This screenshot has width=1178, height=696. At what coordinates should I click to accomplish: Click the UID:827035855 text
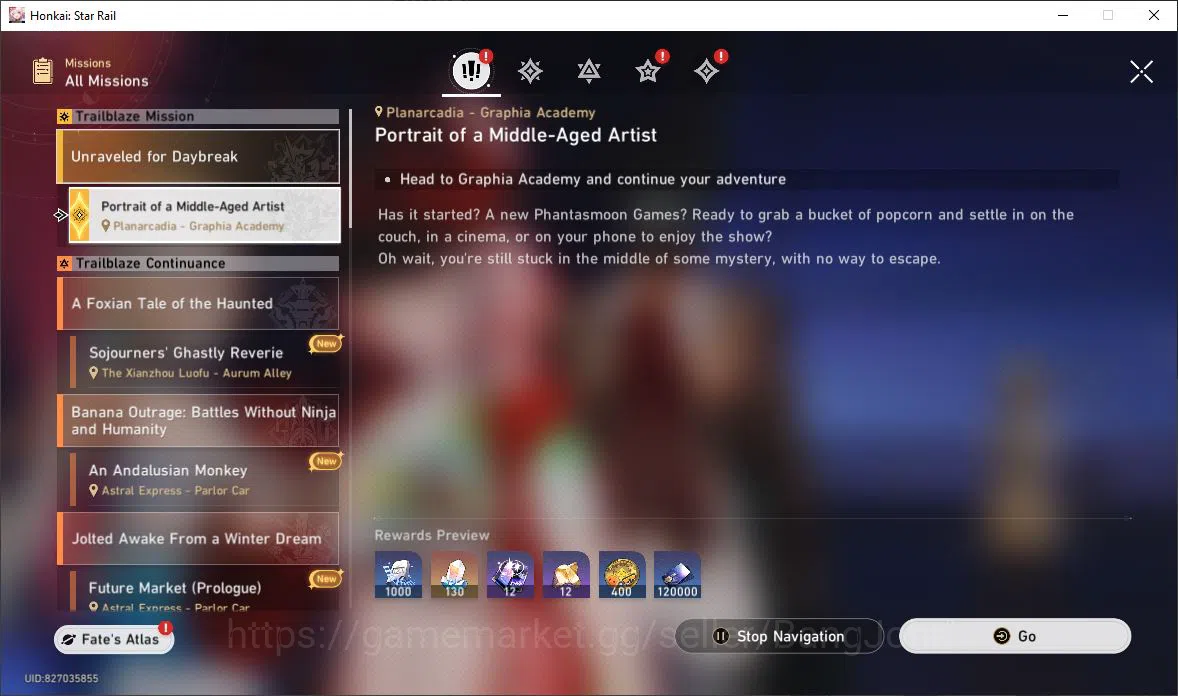[x=62, y=678]
